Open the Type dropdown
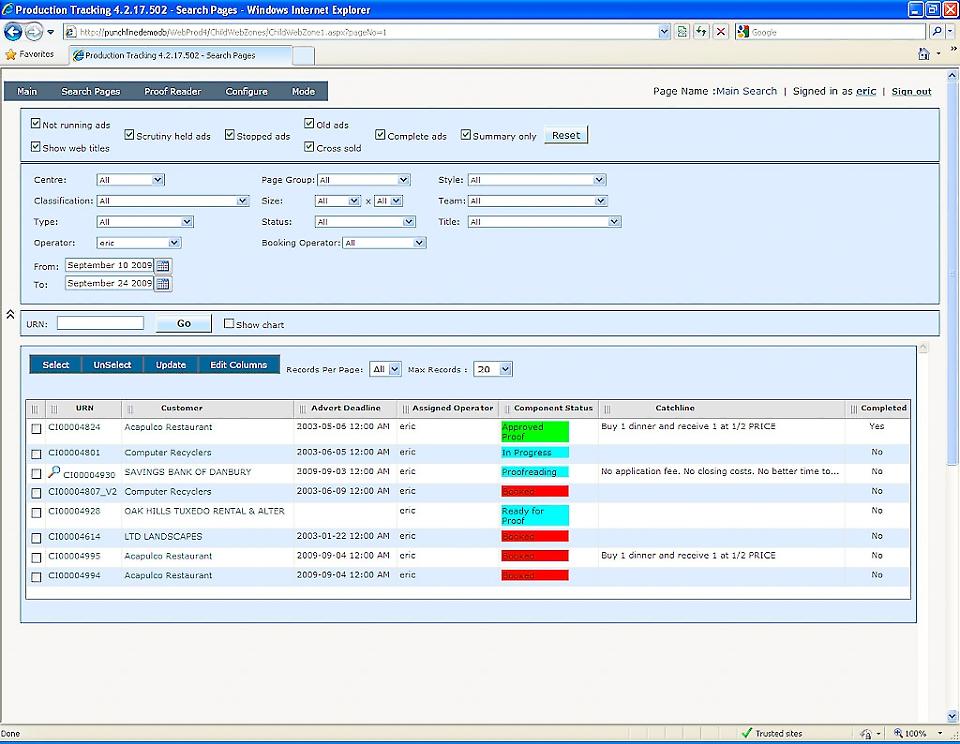 pos(145,222)
